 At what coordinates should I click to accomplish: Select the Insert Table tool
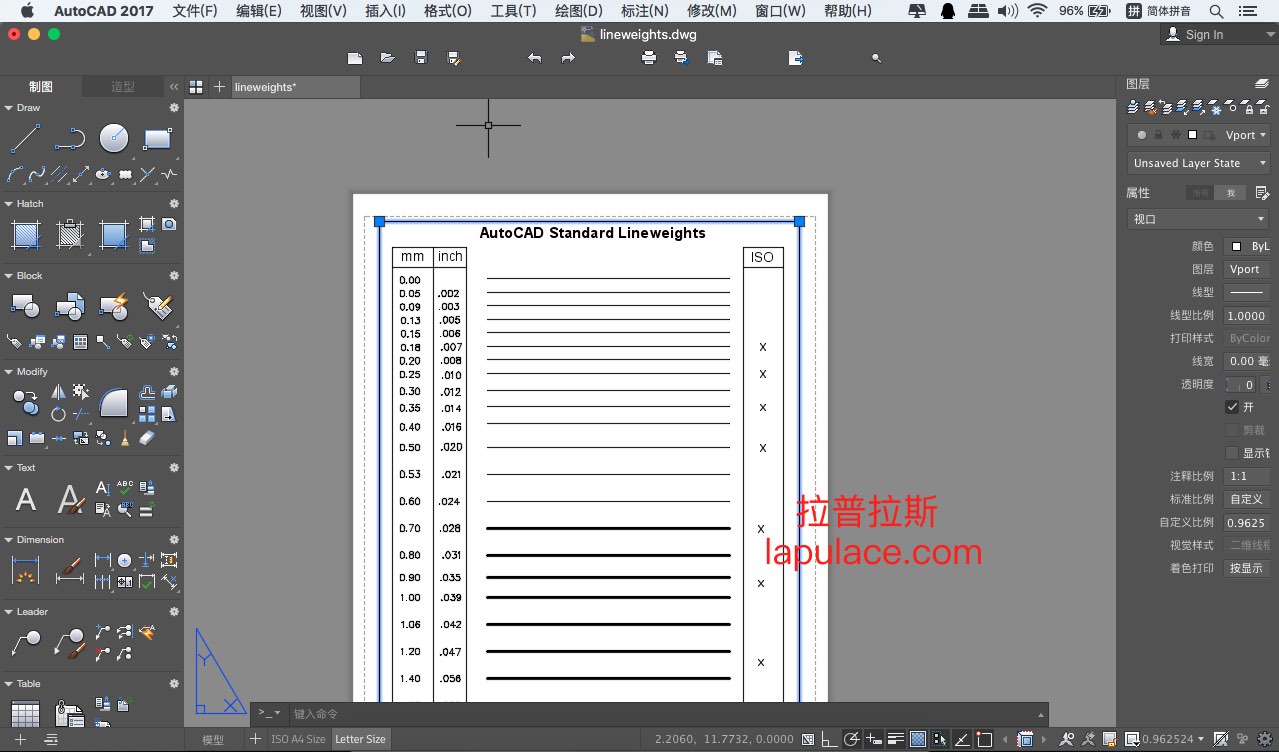click(26, 714)
